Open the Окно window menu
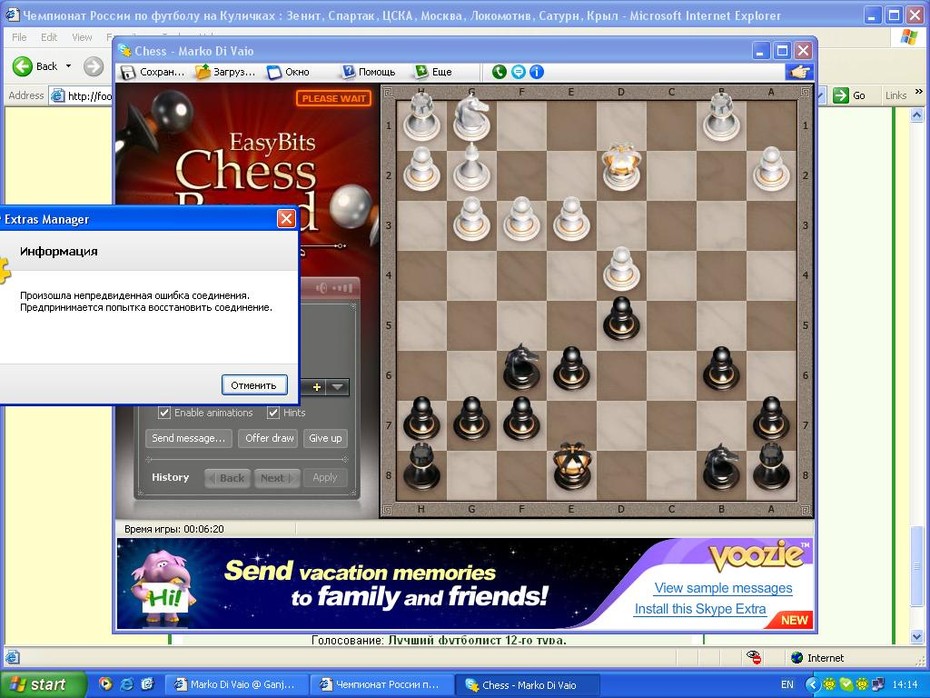The image size is (930, 698). [x=288, y=72]
